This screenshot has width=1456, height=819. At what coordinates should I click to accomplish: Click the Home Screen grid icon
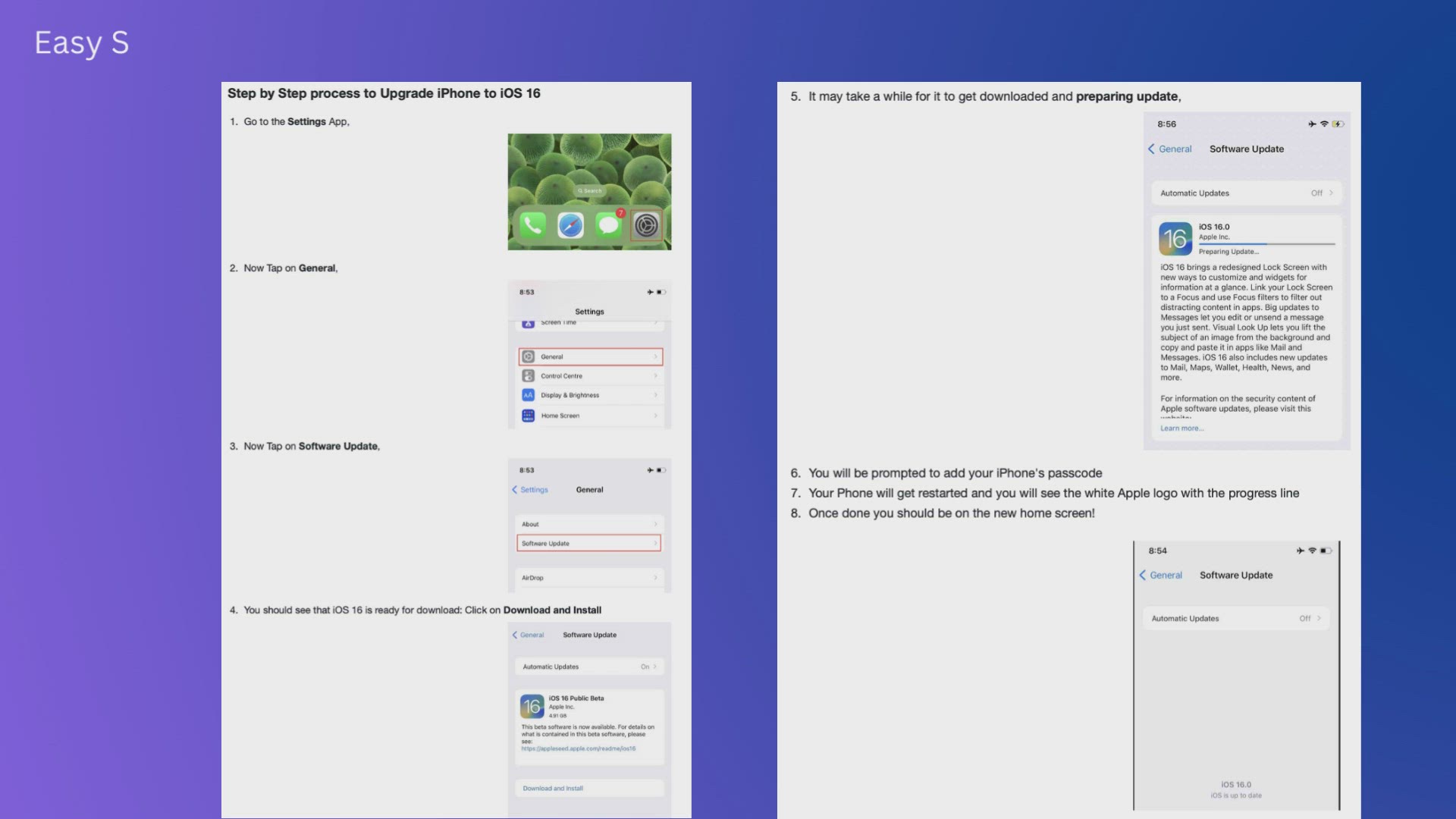[529, 416]
